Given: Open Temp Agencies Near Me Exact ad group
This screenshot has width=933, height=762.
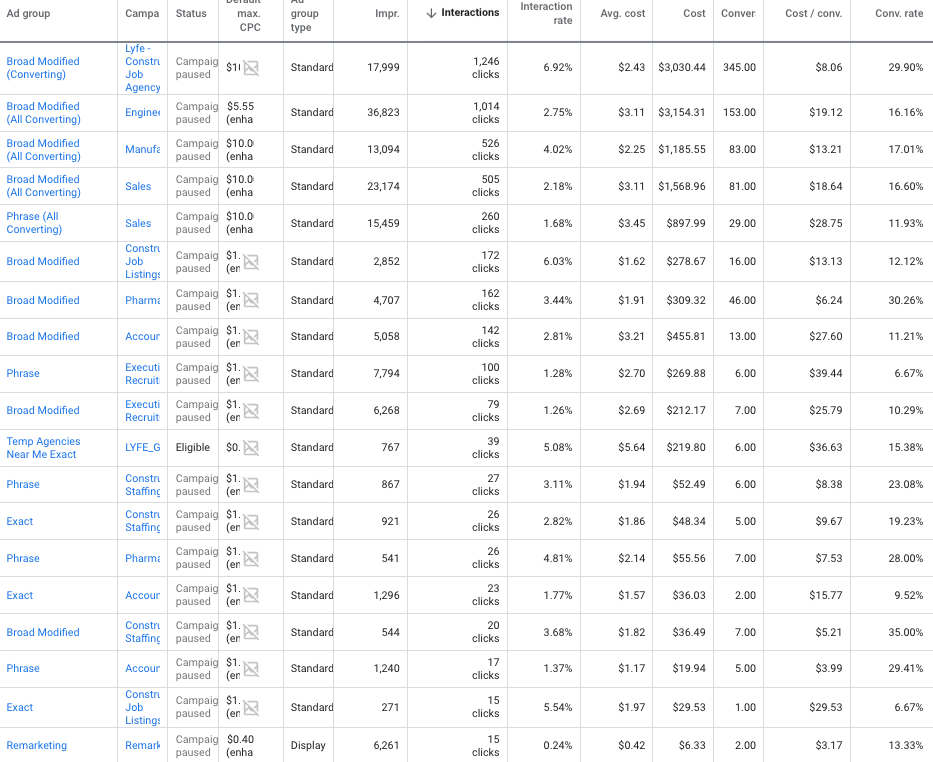Looking at the screenshot, I should point(43,448).
